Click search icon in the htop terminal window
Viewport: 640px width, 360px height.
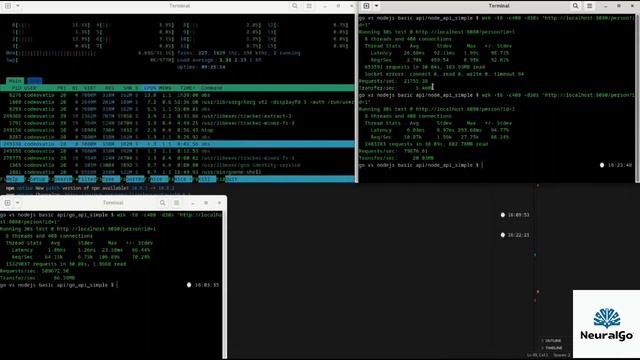pos(295,6)
